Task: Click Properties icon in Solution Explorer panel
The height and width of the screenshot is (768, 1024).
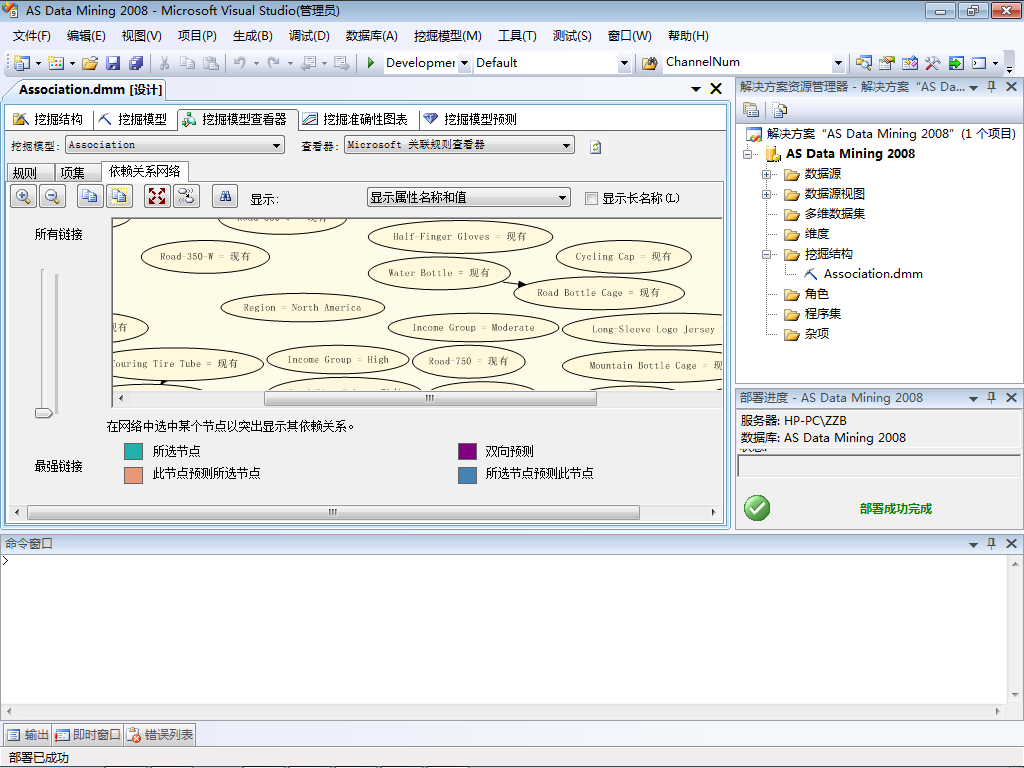Action: pyautogui.click(x=751, y=110)
